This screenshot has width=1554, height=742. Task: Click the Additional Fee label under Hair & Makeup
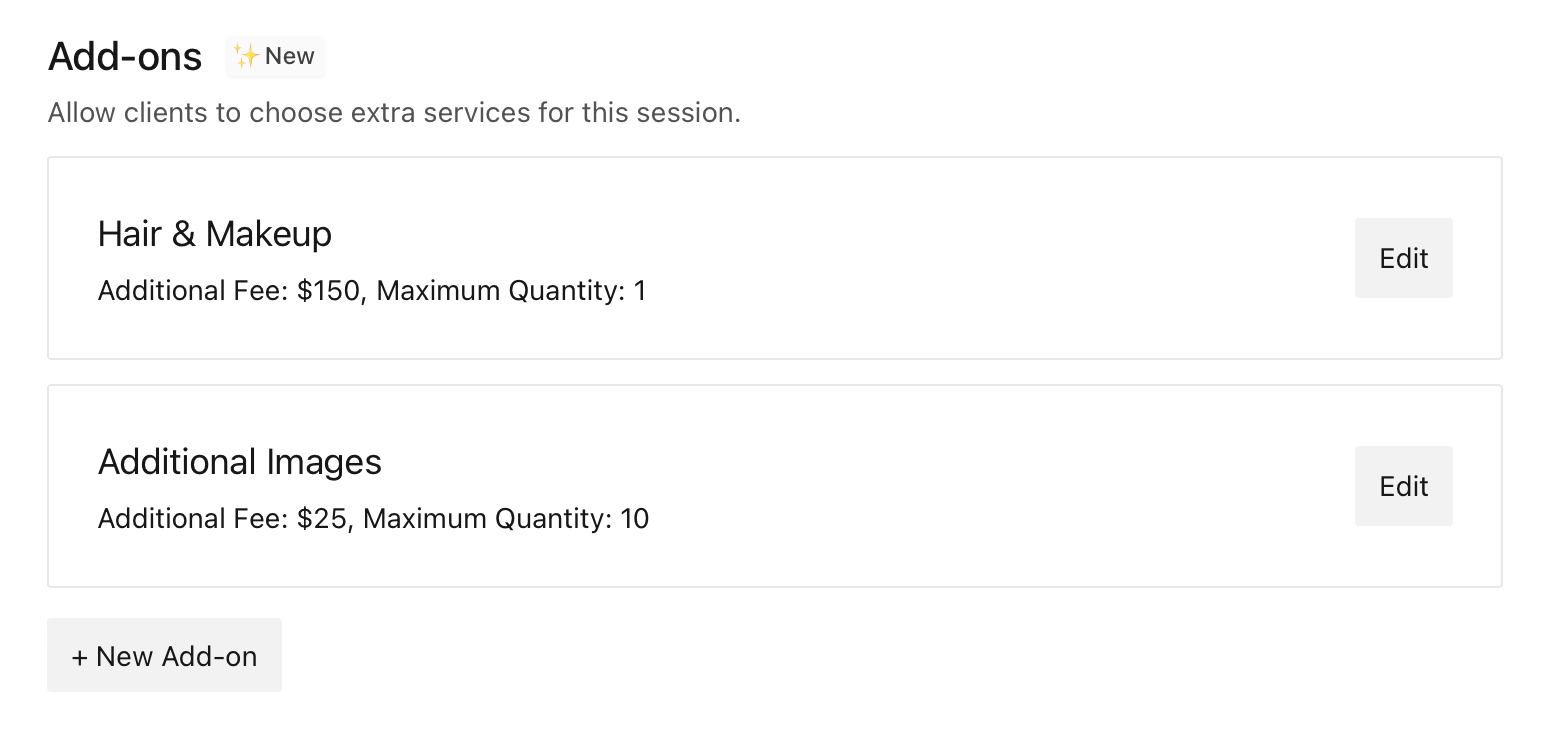click(194, 291)
